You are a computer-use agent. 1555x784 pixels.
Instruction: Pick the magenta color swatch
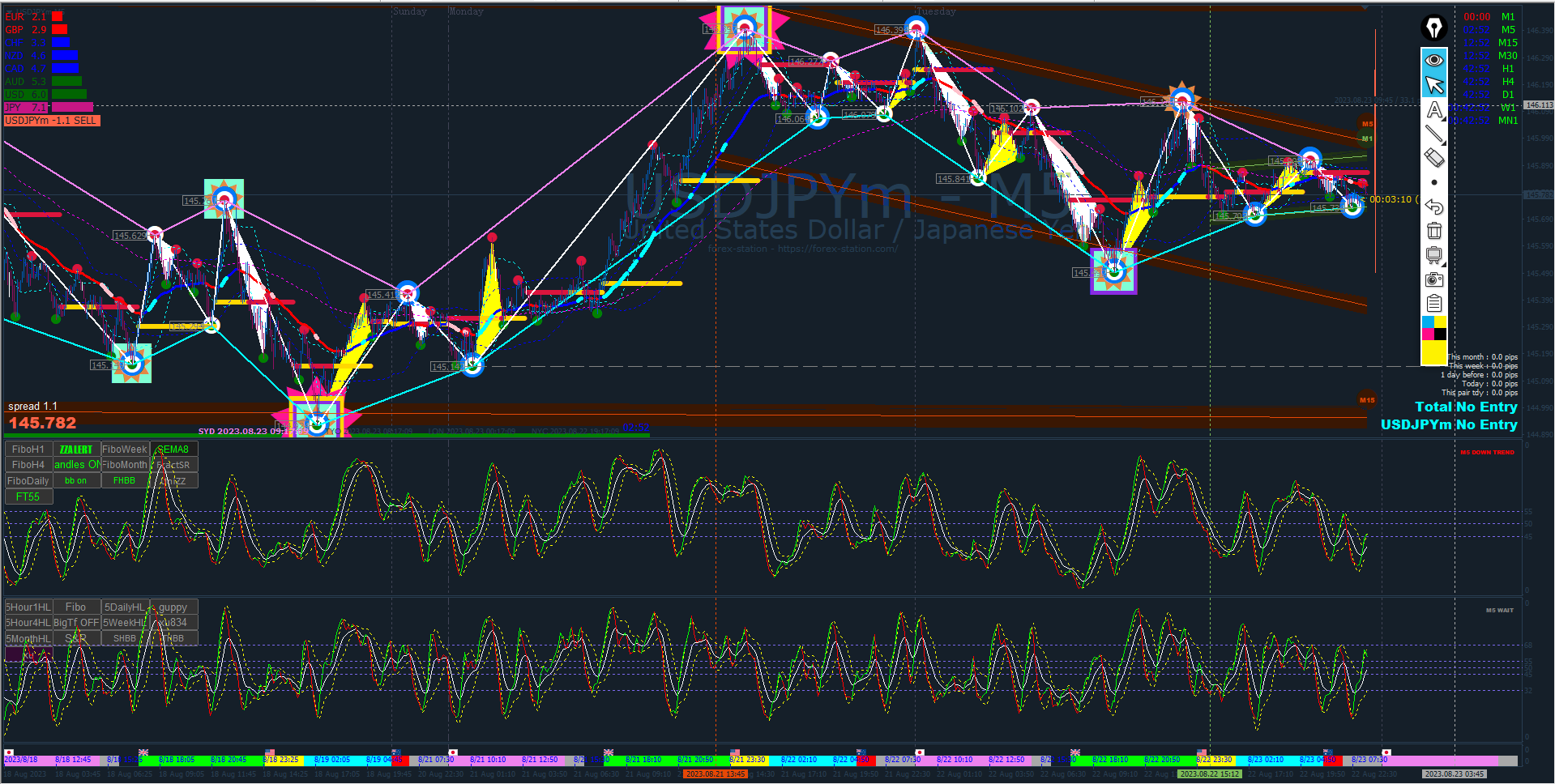tap(1428, 334)
